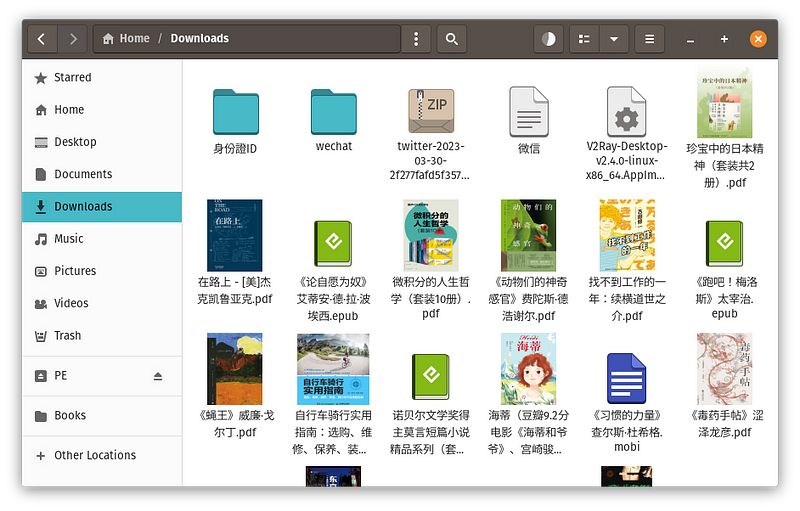Image resolution: width=800 pixels, height=511 pixels.
Task: Eject the PE drive
Action: point(158,376)
